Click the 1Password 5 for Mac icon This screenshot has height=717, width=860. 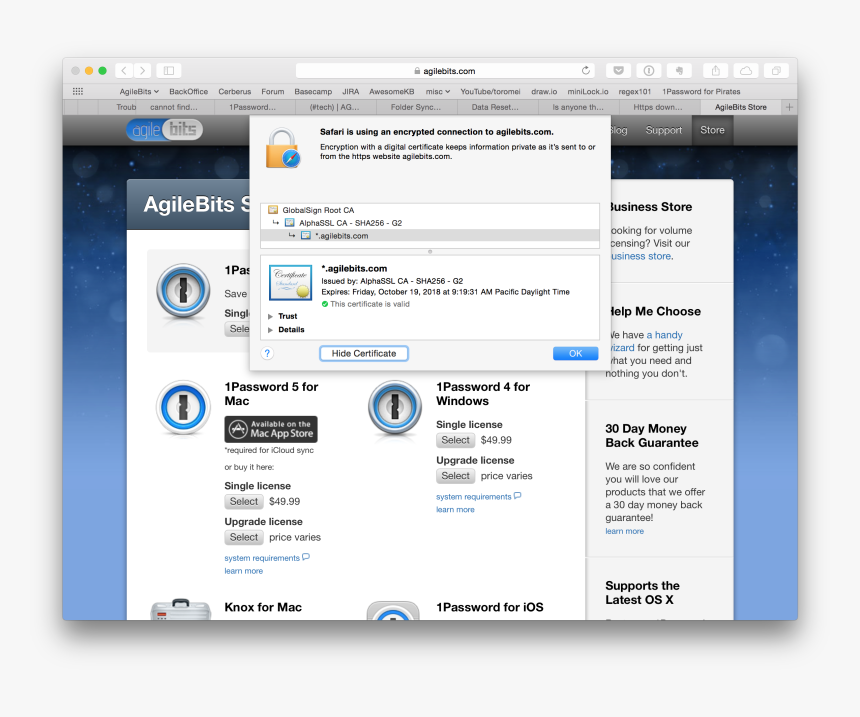[183, 408]
